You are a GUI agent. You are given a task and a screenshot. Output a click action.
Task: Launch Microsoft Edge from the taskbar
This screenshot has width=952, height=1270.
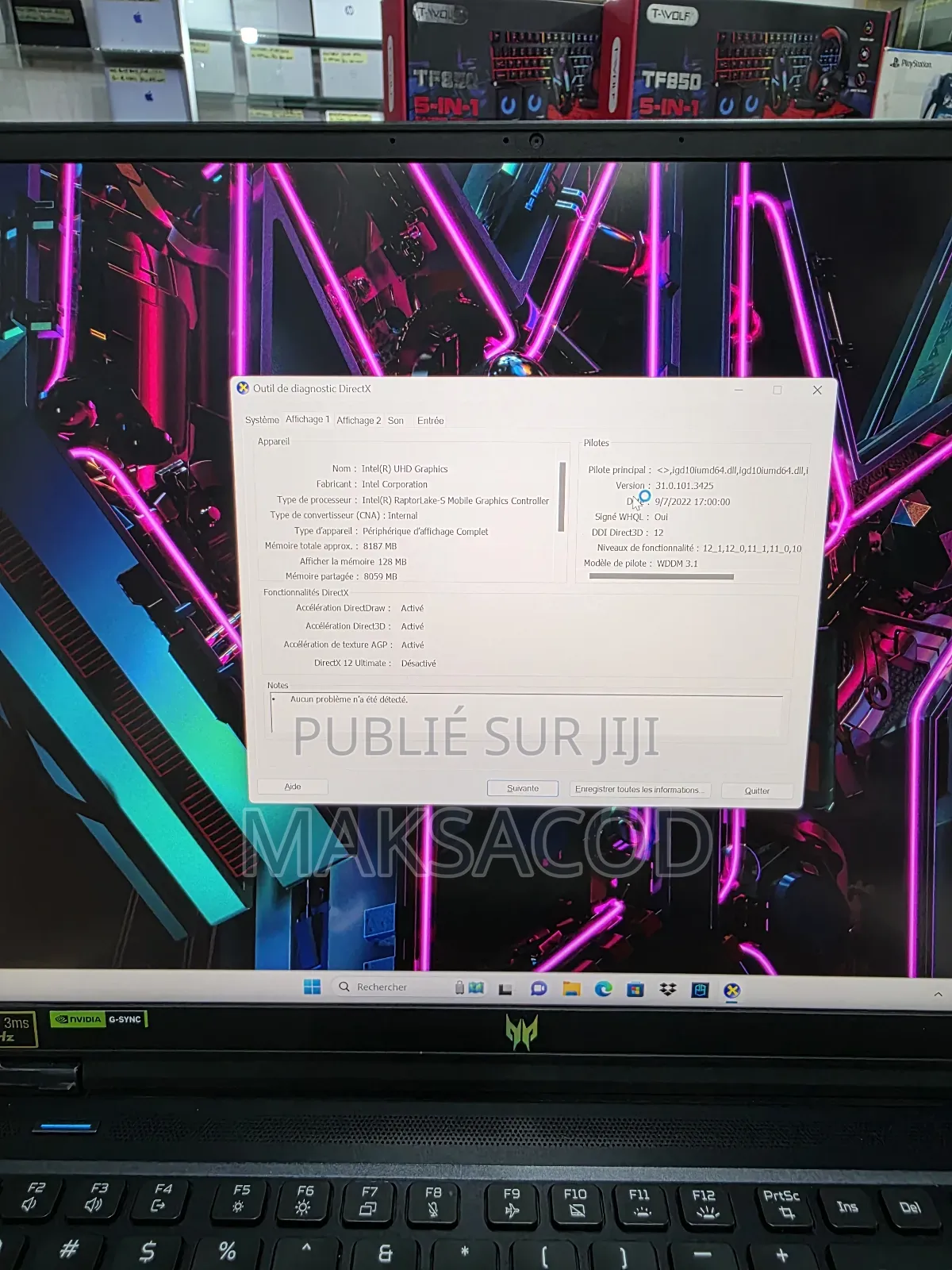(x=604, y=989)
